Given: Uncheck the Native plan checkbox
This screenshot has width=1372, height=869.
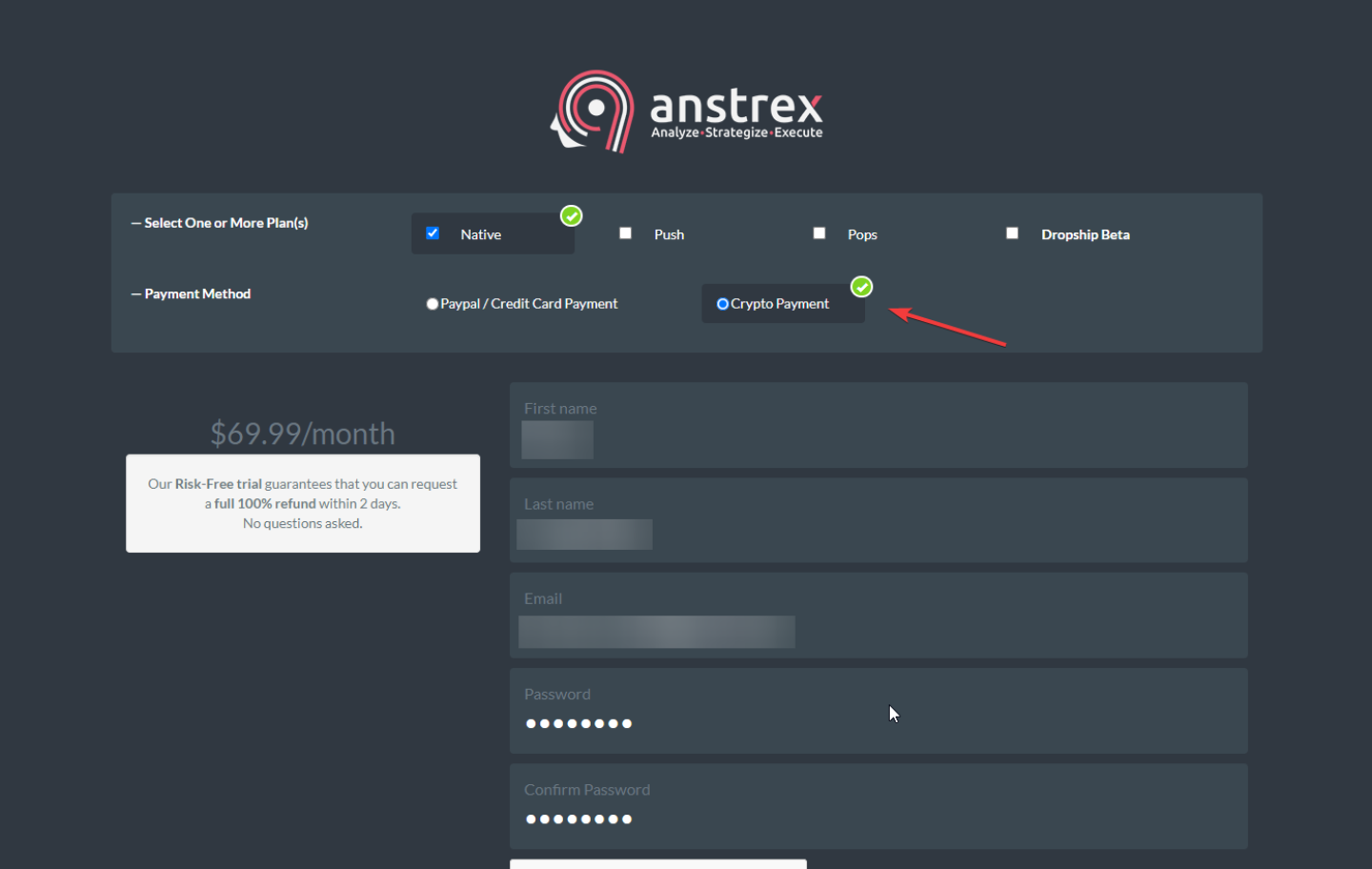Looking at the screenshot, I should tap(433, 233).
